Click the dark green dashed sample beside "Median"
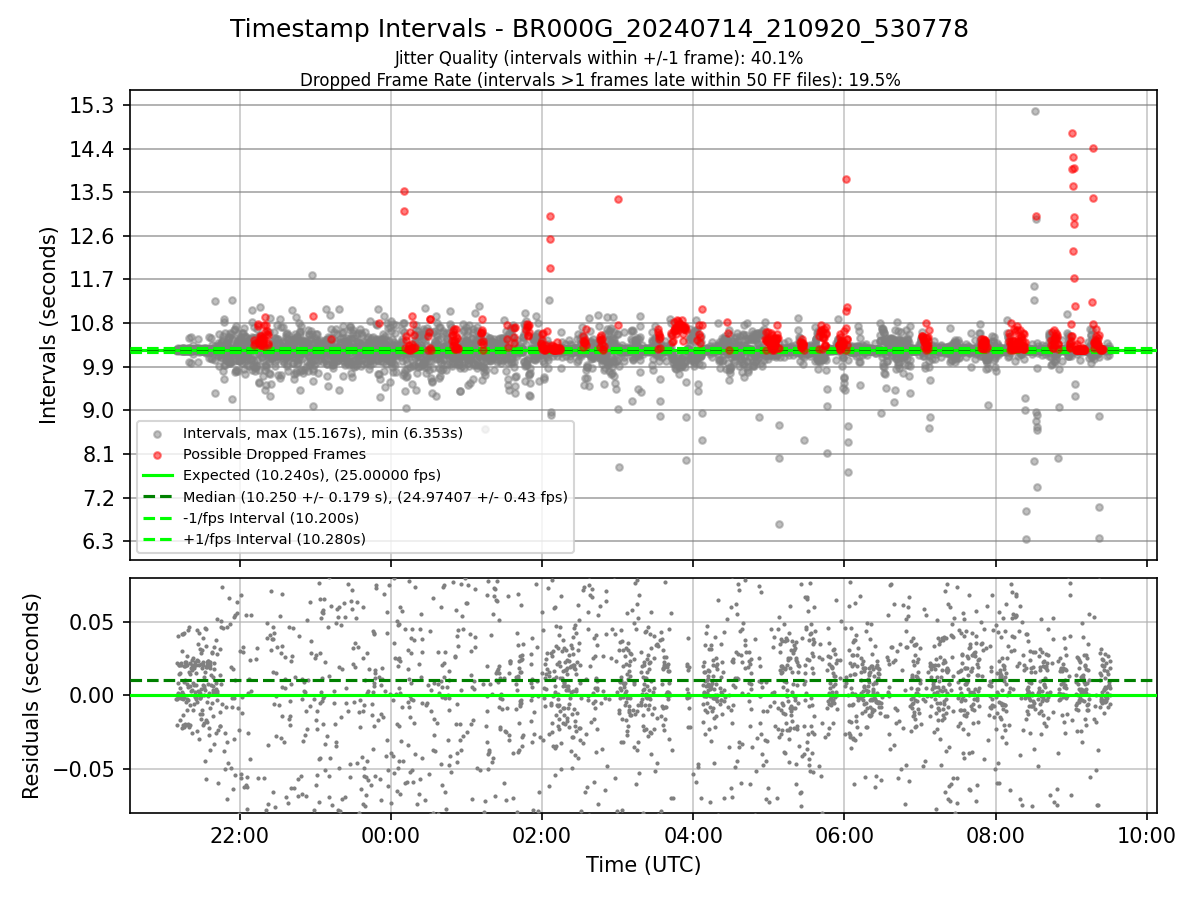Screen dimensions: 1200x900 (157, 496)
